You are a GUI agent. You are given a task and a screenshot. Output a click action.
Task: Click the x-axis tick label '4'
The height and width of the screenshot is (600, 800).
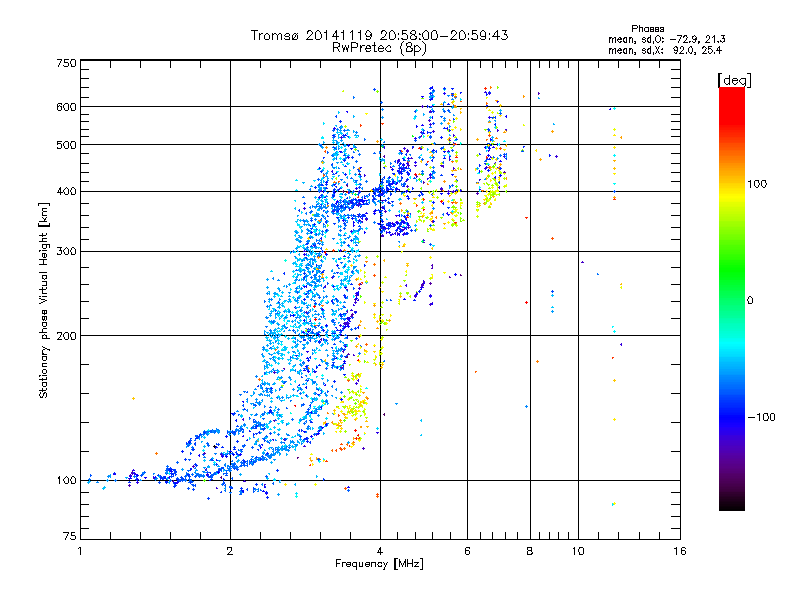(x=380, y=551)
